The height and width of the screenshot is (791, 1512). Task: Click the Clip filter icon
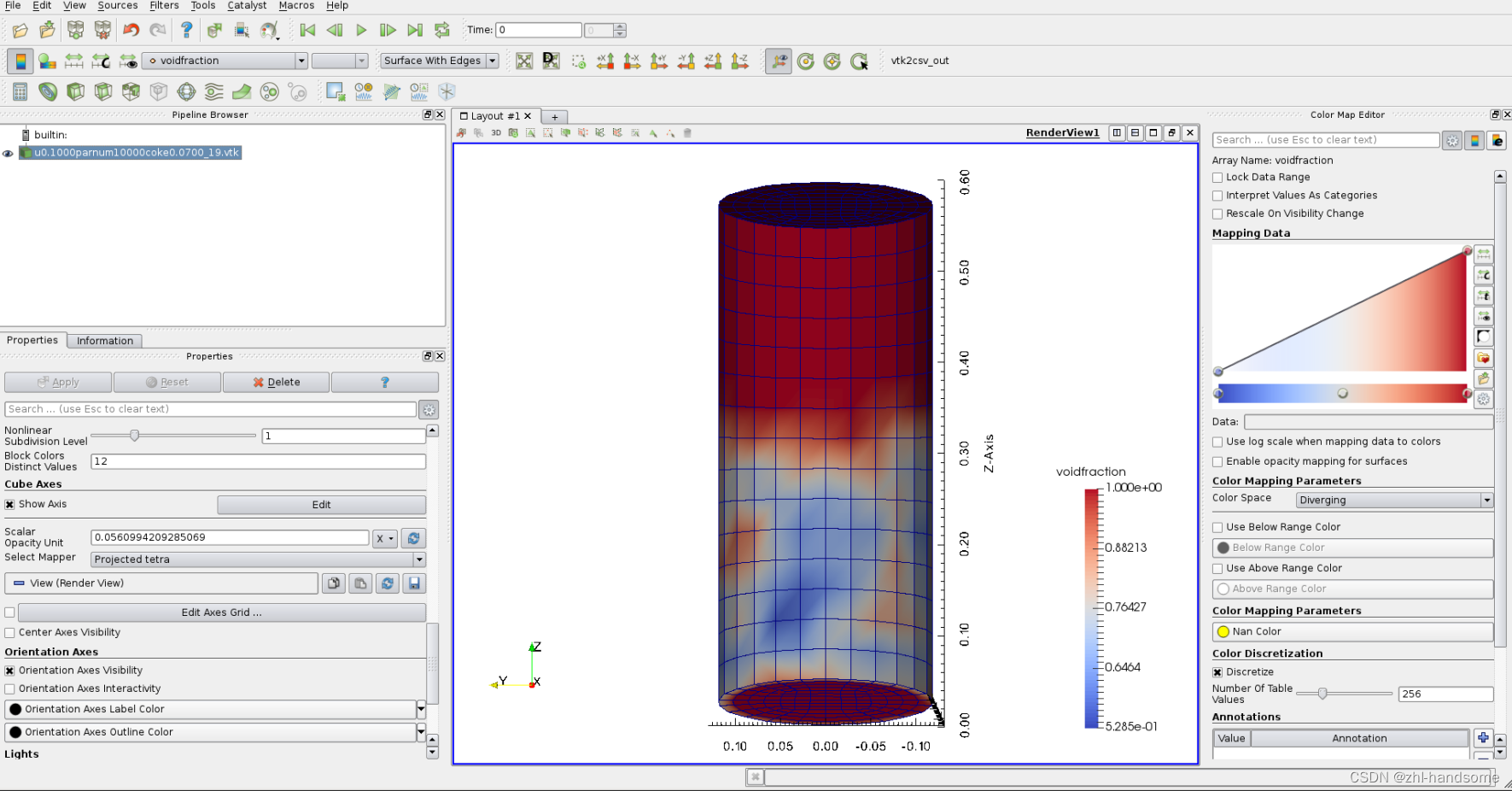tap(76, 91)
